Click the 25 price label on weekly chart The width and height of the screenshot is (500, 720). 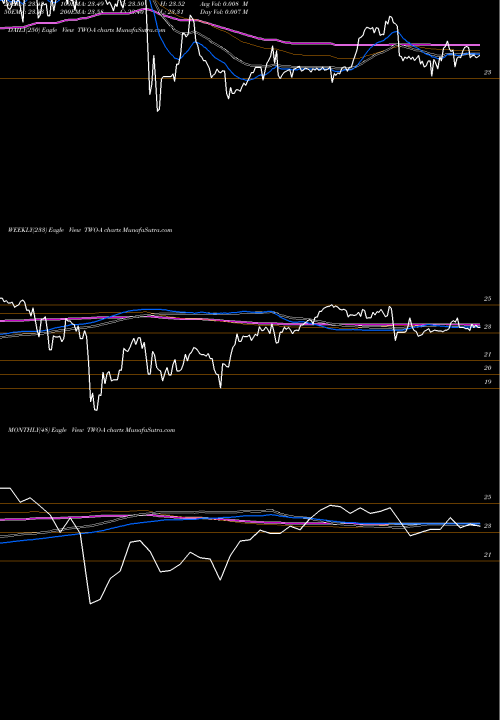[x=487, y=298]
